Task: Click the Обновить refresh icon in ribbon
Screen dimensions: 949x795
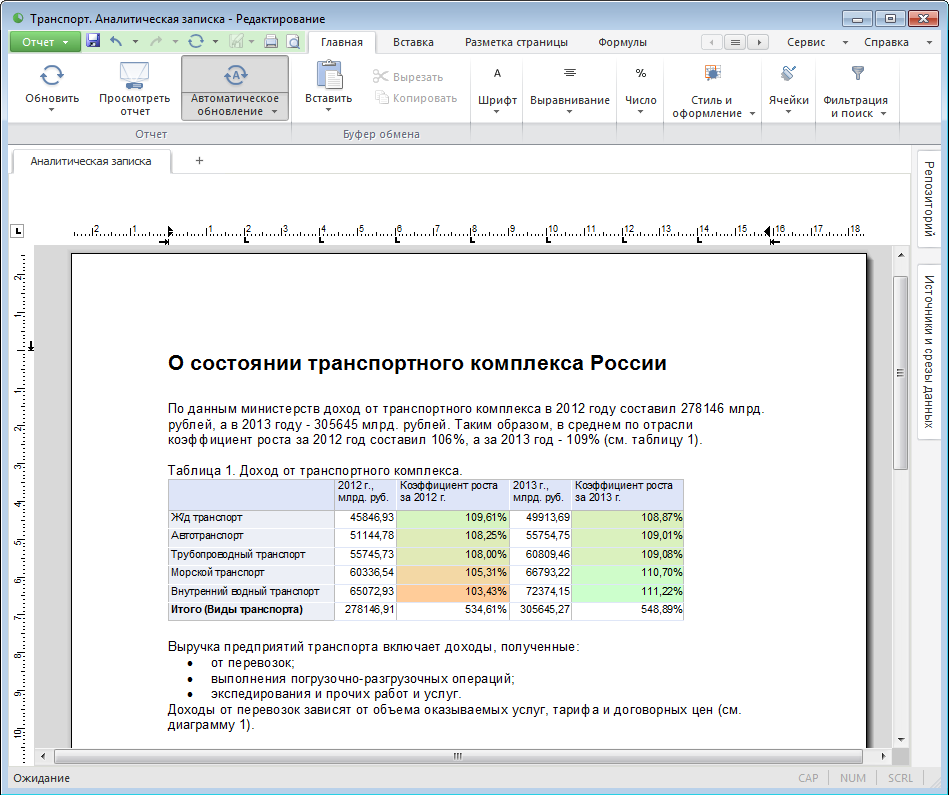Action: point(52,76)
